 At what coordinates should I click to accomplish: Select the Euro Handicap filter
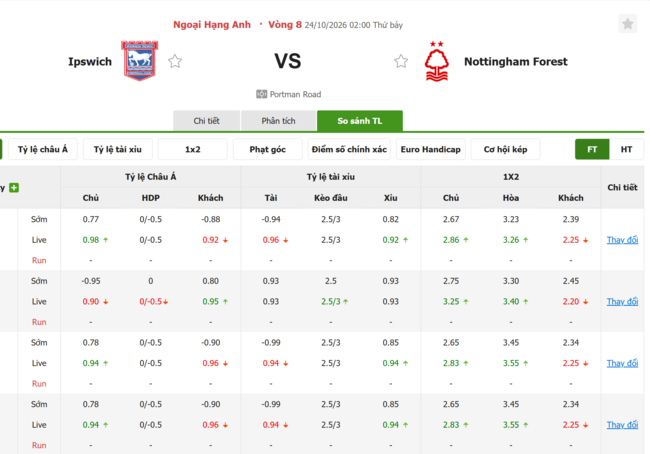431,149
